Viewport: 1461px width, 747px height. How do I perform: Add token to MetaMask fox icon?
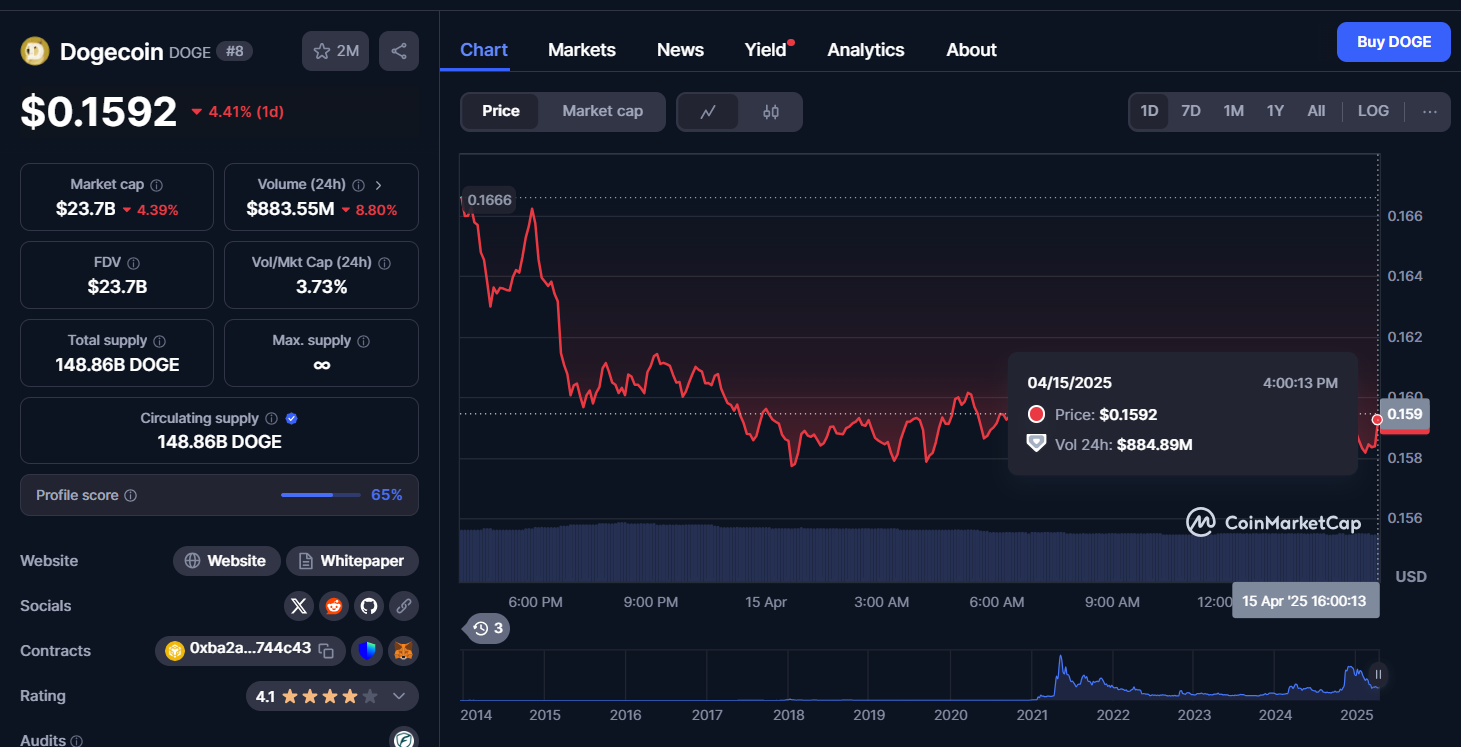(403, 651)
